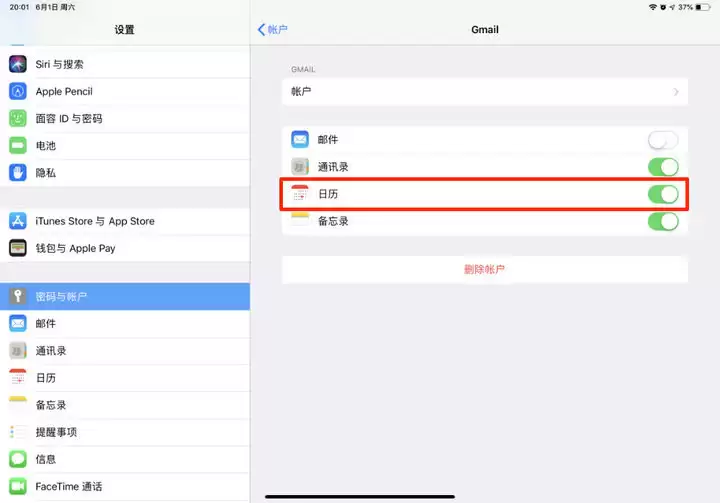Tap the sidebar 备忘录 notes icon
Screen dimensions: 720x503
18,405
